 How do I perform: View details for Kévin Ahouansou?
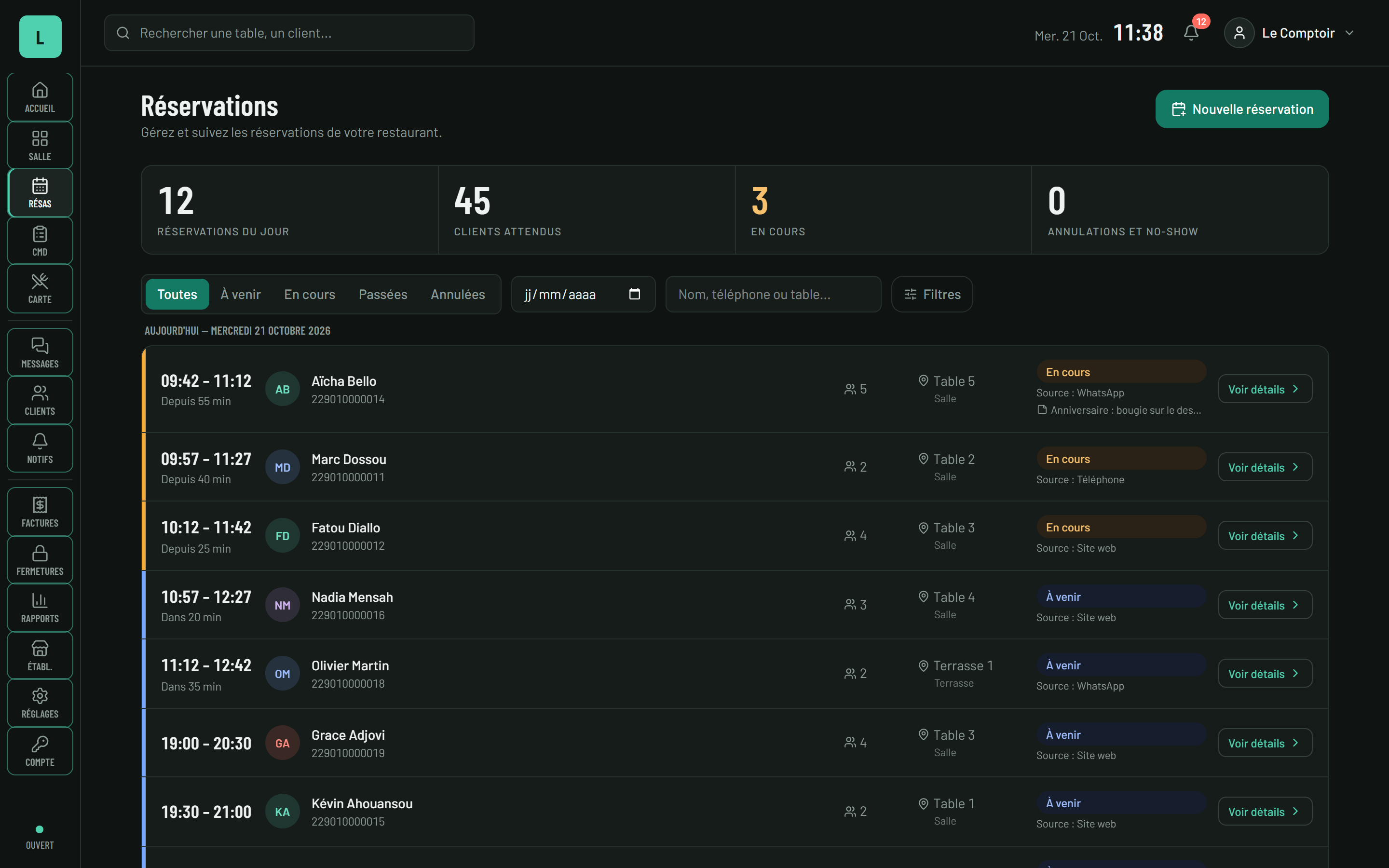tap(1265, 811)
